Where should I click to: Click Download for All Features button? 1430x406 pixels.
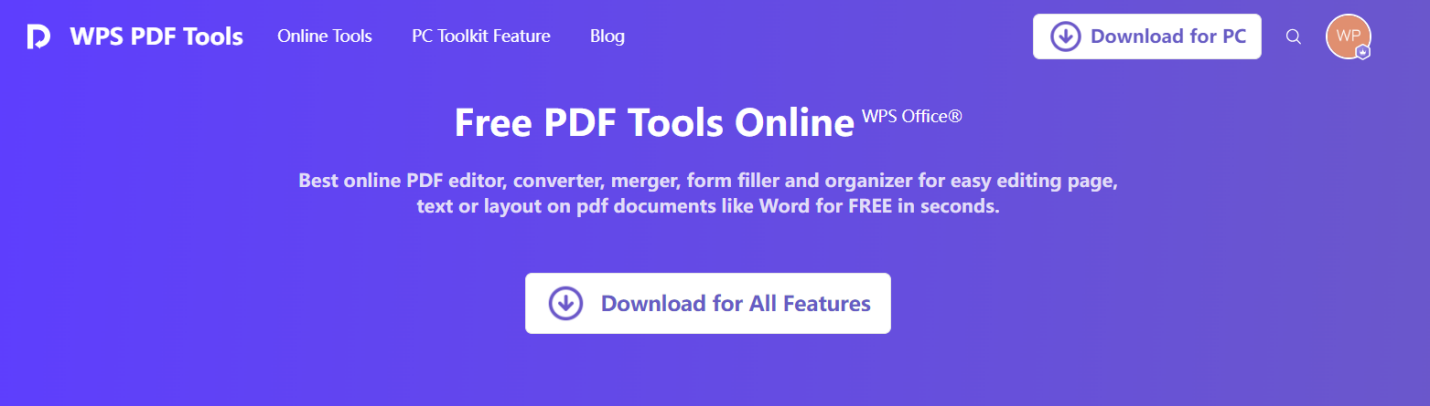point(708,303)
